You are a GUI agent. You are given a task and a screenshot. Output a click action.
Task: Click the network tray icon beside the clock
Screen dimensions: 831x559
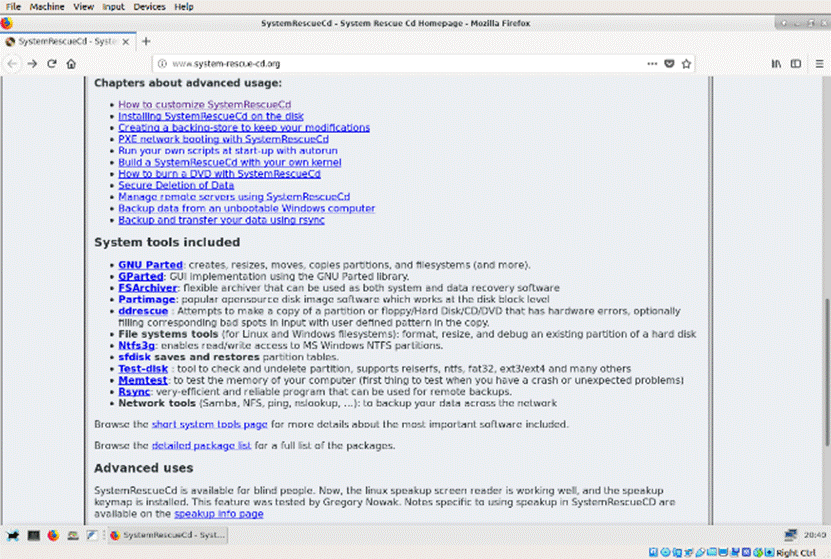tap(791, 535)
